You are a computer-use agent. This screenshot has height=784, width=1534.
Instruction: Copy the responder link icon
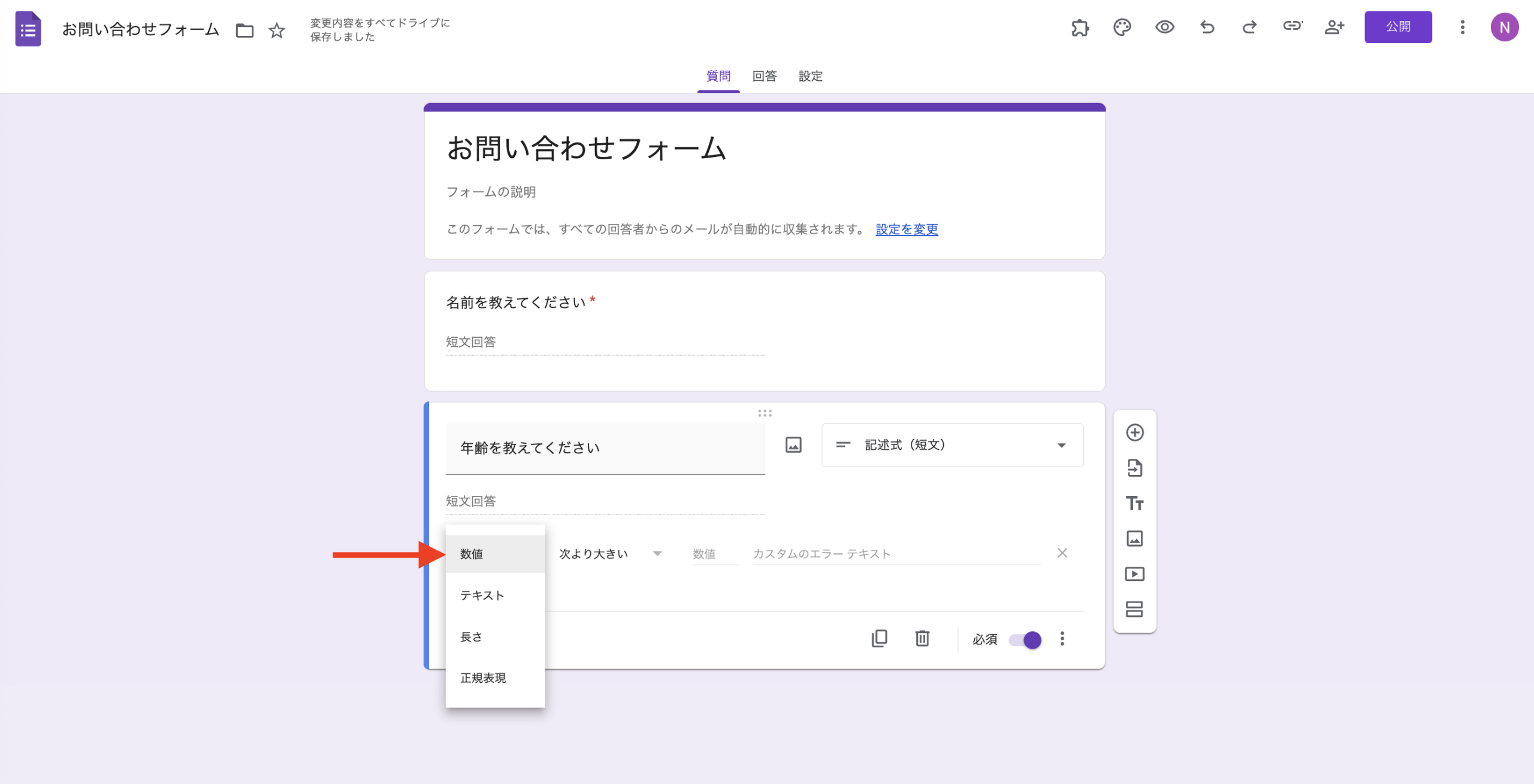click(x=1292, y=27)
